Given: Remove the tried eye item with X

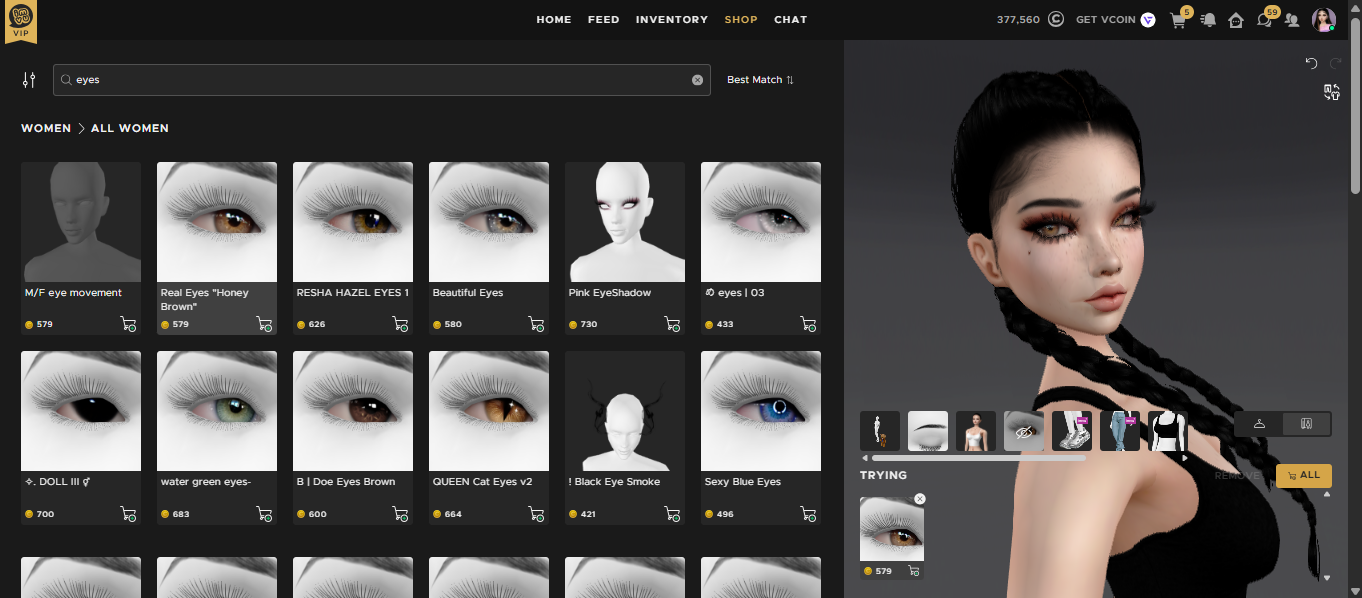Looking at the screenshot, I should point(920,499).
